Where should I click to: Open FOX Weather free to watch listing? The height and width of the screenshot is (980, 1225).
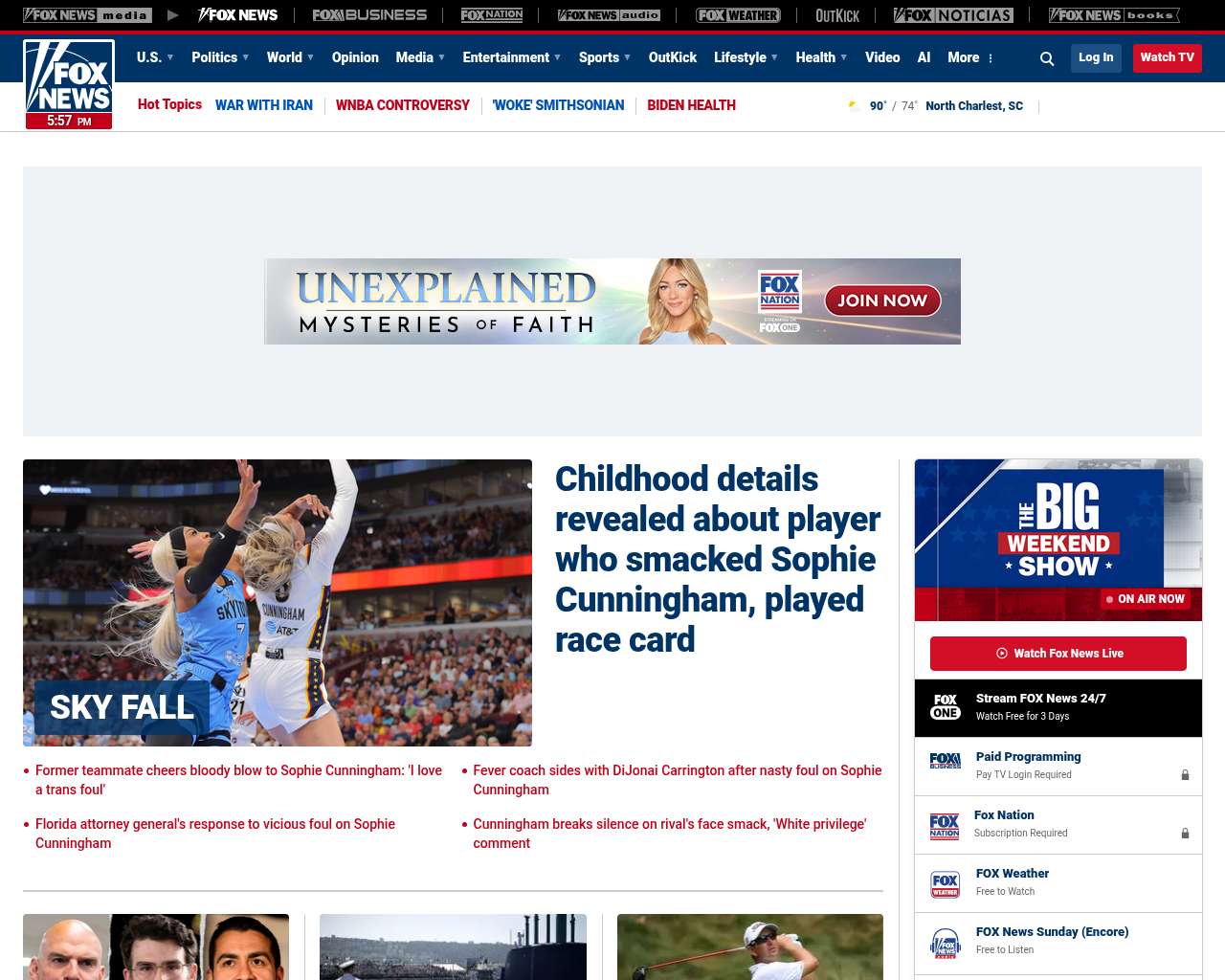[1058, 883]
